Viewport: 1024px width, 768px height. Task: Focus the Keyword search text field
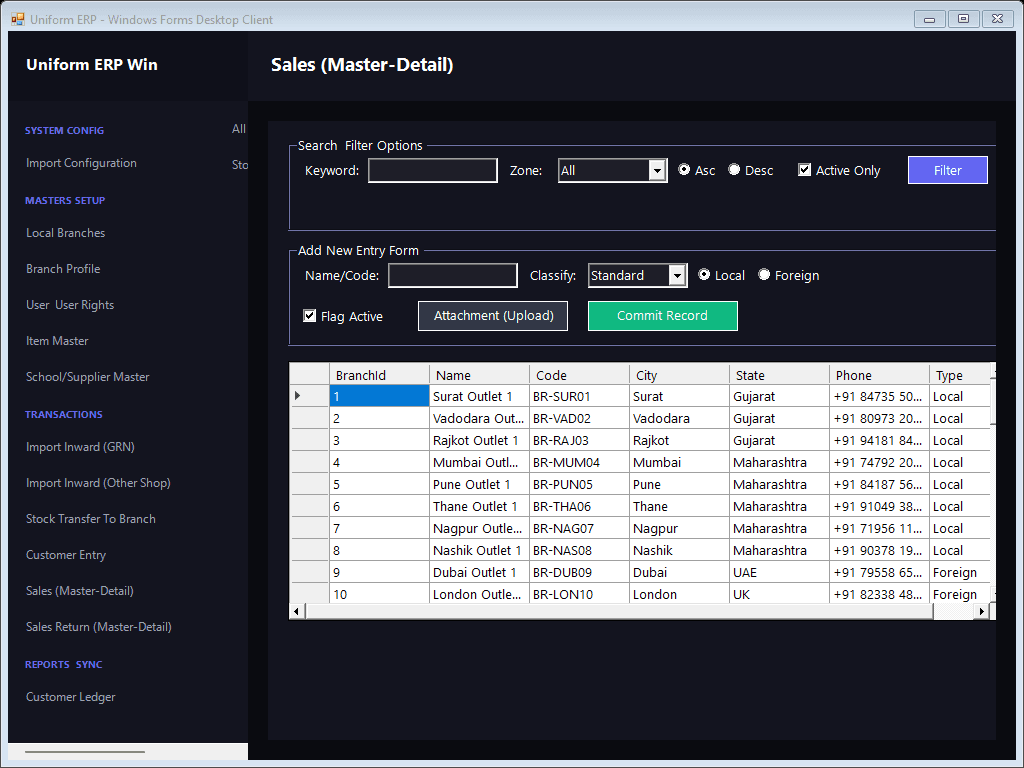click(x=432, y=170)
